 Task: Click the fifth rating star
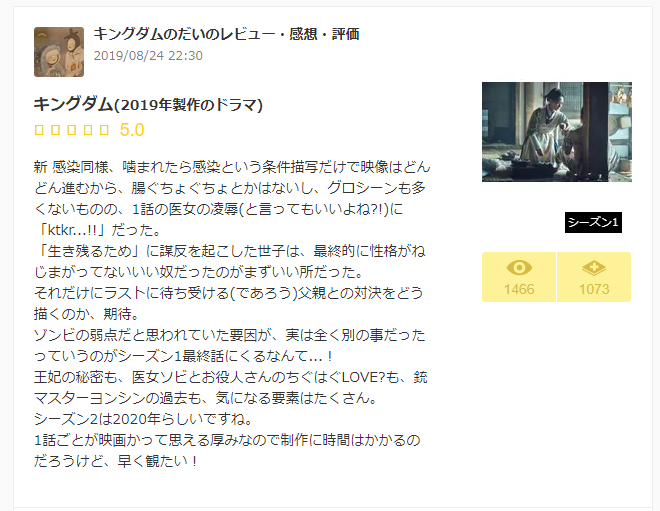(104, 130)
